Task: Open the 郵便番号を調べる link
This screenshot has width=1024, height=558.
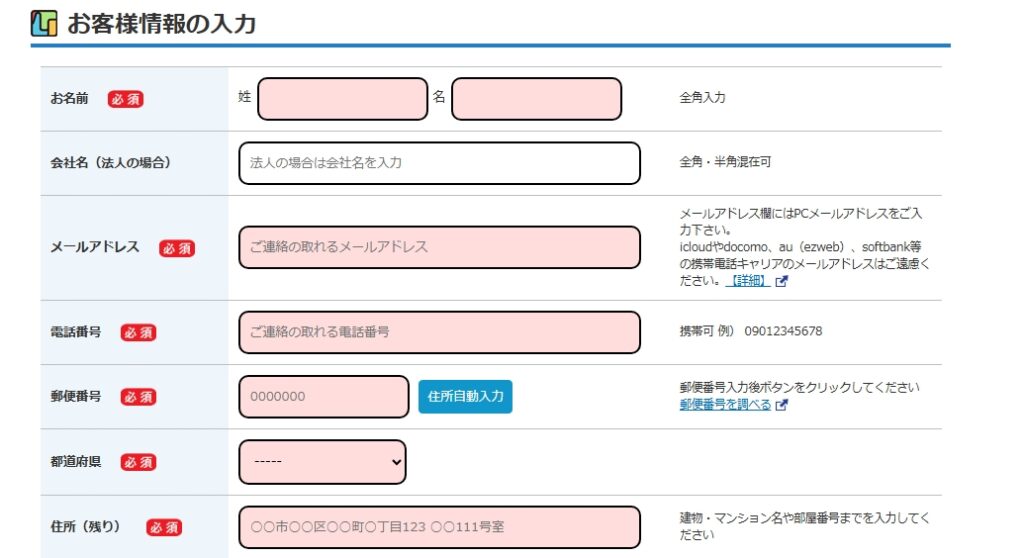Action: pyautogui.click(x=725, y=405)
